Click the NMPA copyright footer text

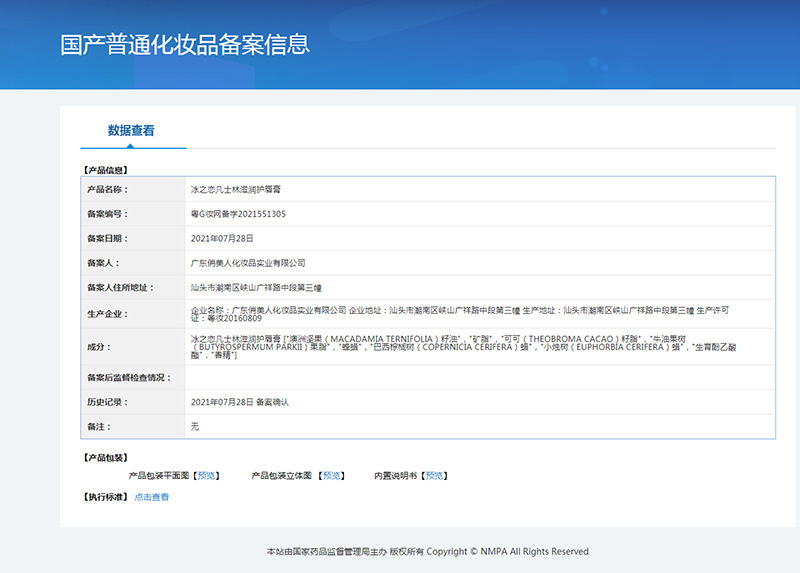click(x=427, y=551)
